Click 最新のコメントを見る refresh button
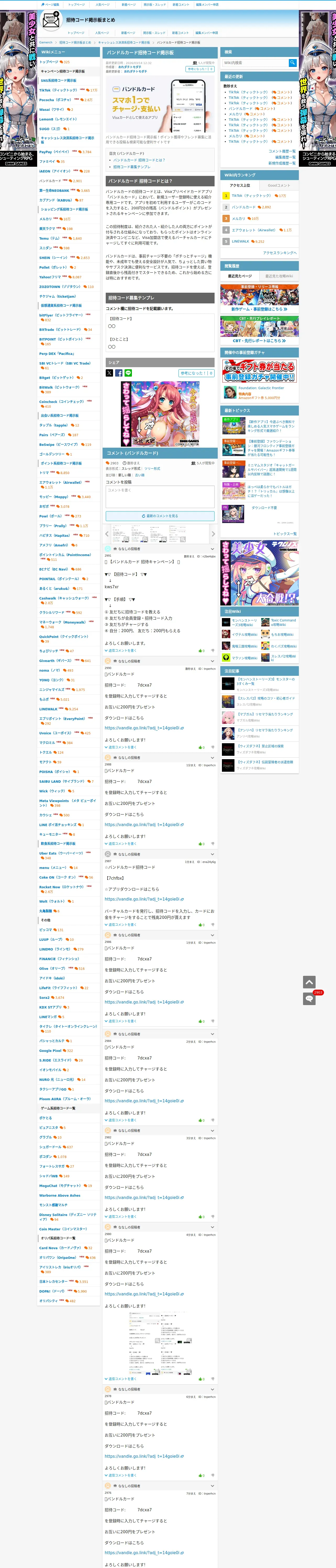 160,516
